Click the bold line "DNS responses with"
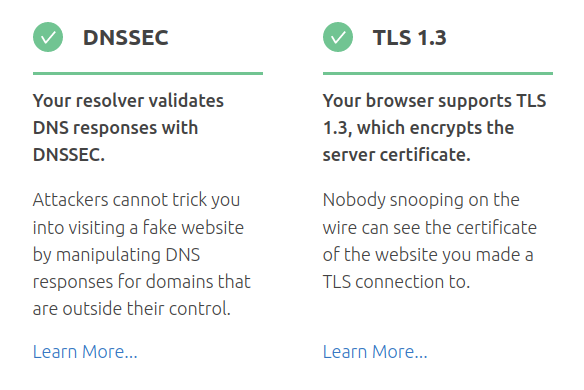Viewport: 584px width, 390px height. 115,128
